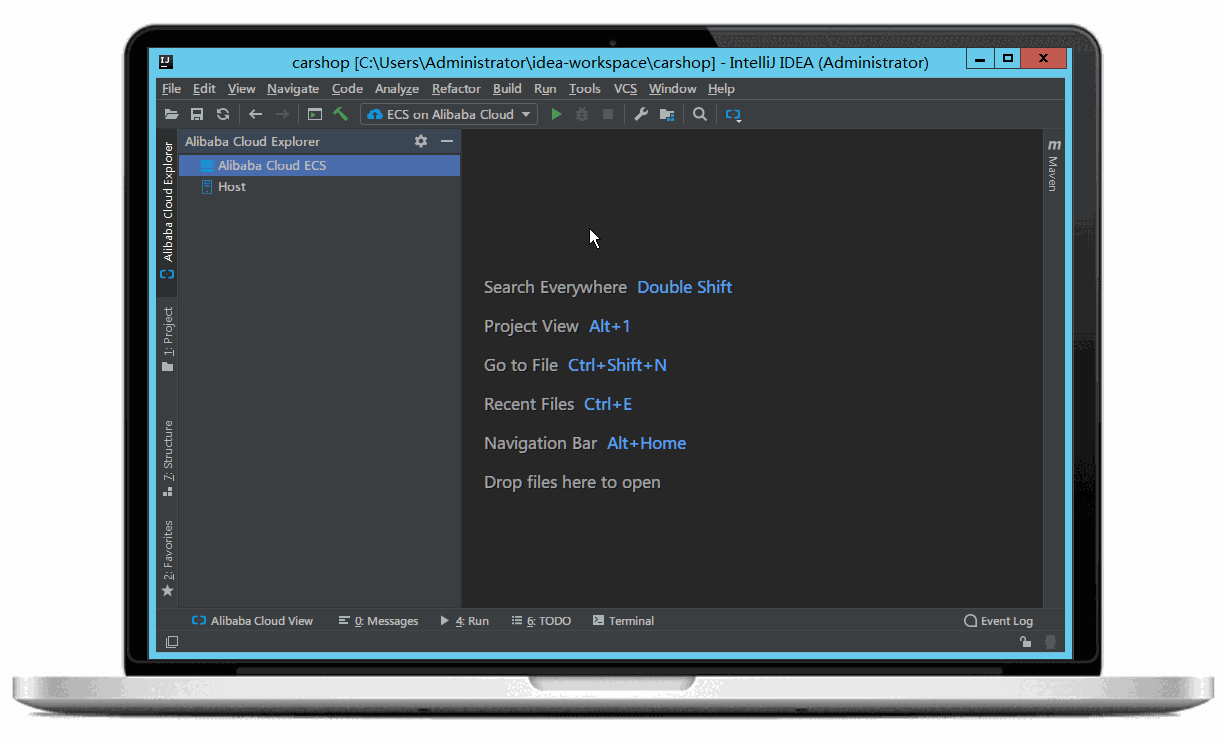
Task: Open the Project Structure folder icon
Action: [667, 114]
